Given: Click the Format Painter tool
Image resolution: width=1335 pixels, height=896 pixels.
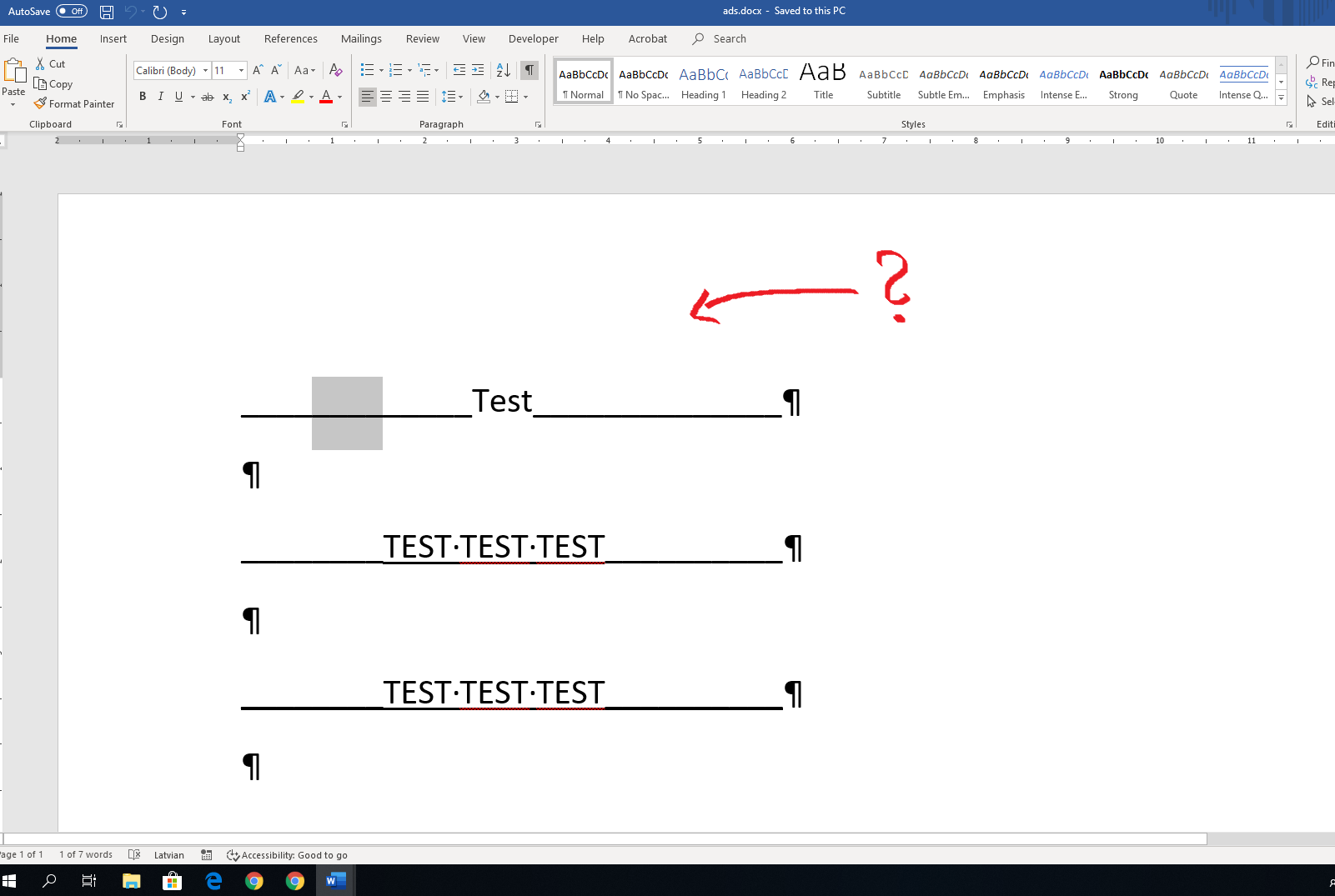Looking at the screenshot, I should [74, 104].
